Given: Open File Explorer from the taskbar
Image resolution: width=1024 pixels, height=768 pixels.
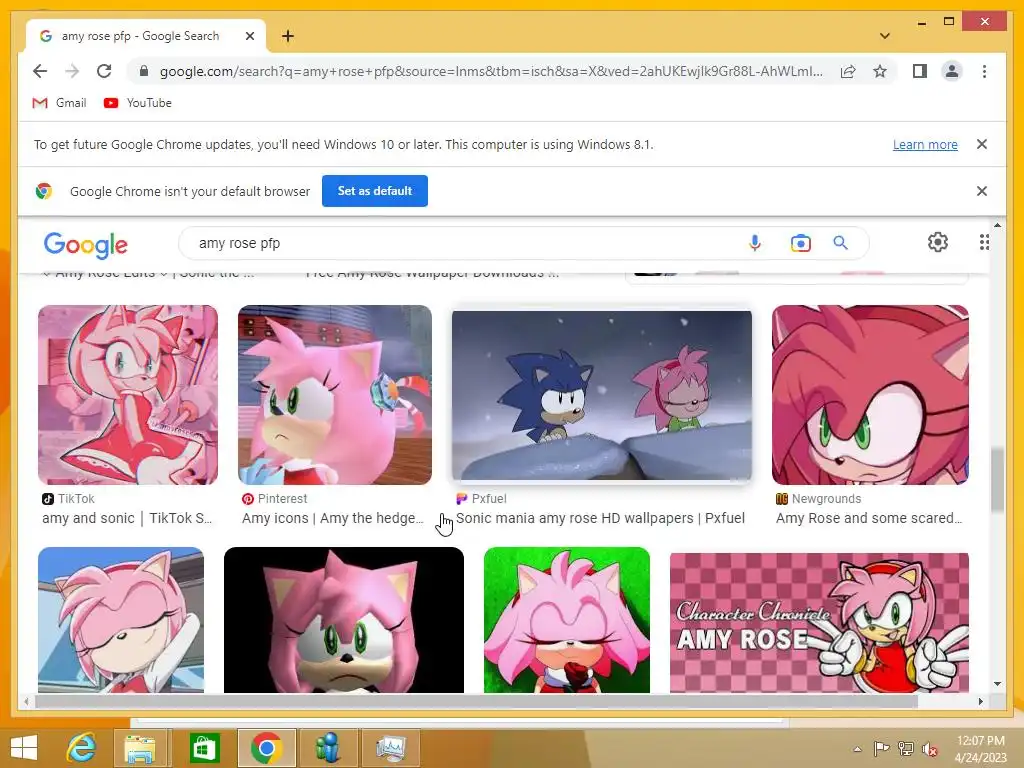Looking at the screenshot, I should coord(142,748).
